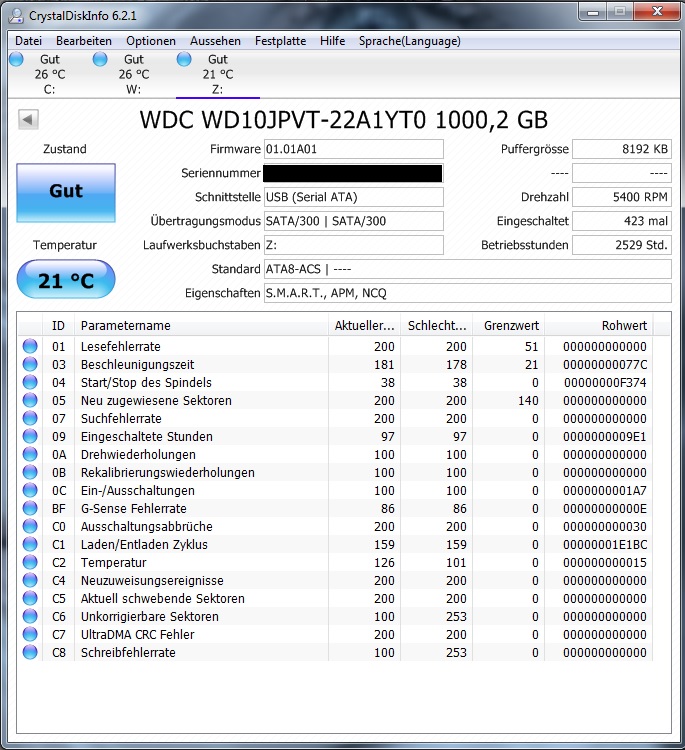
Task: Click raw value 00000000F374
Action: click(605, 383)
